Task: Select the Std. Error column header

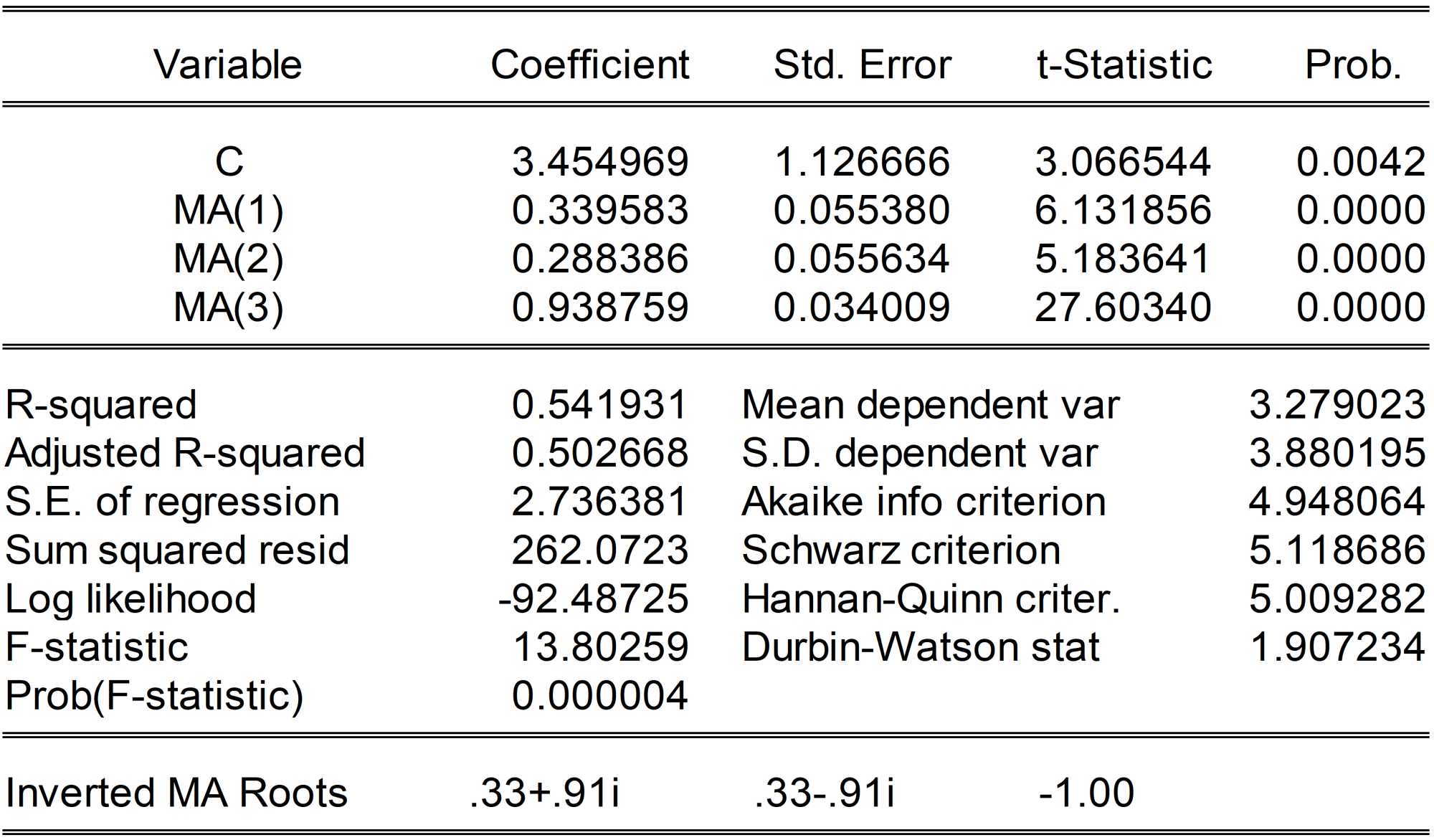Action: [862, 65]
